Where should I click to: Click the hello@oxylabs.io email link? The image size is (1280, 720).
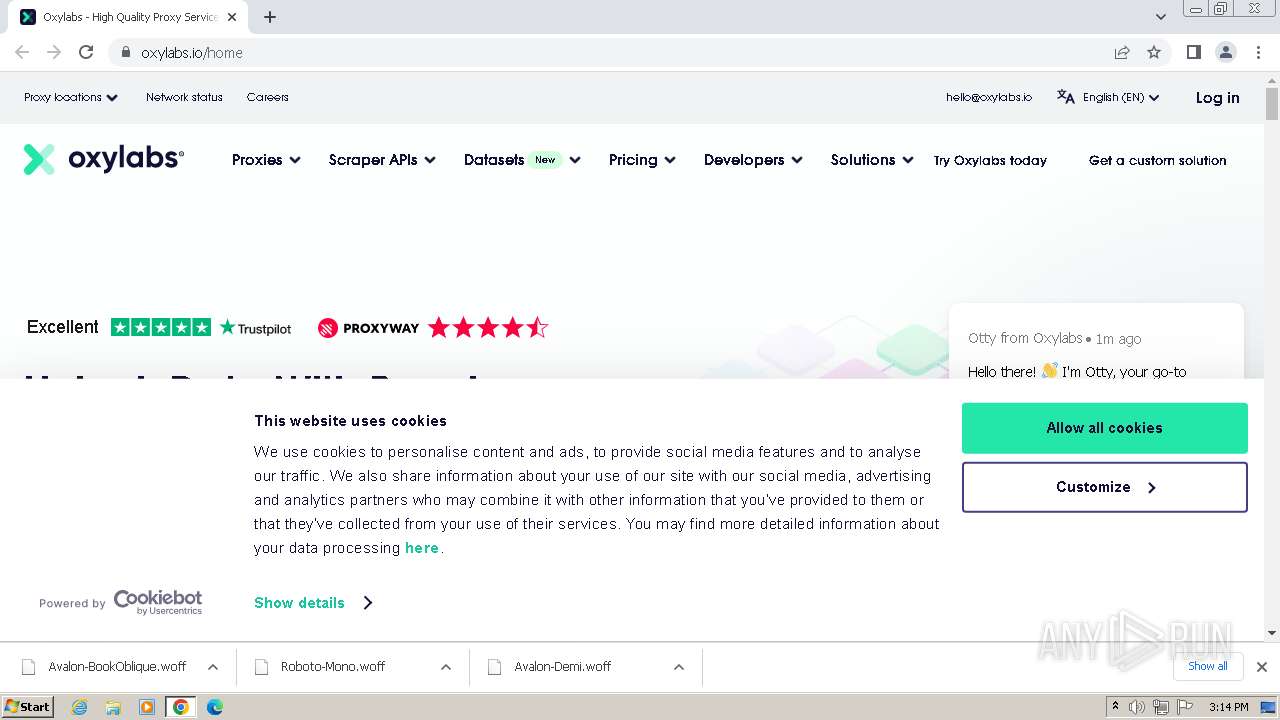989,97
